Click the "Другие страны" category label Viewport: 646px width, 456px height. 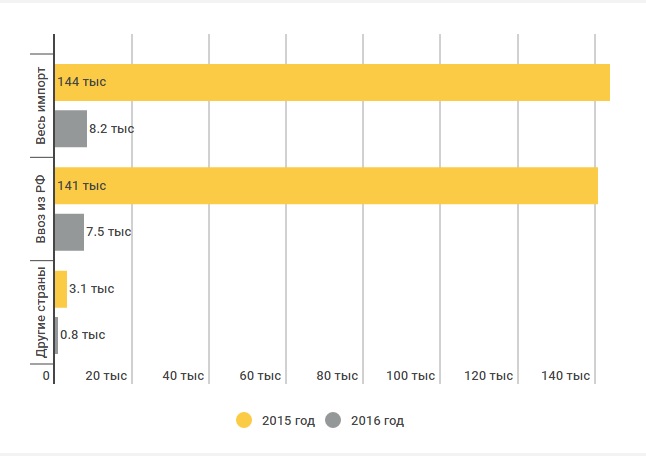(x=41, y=312)
